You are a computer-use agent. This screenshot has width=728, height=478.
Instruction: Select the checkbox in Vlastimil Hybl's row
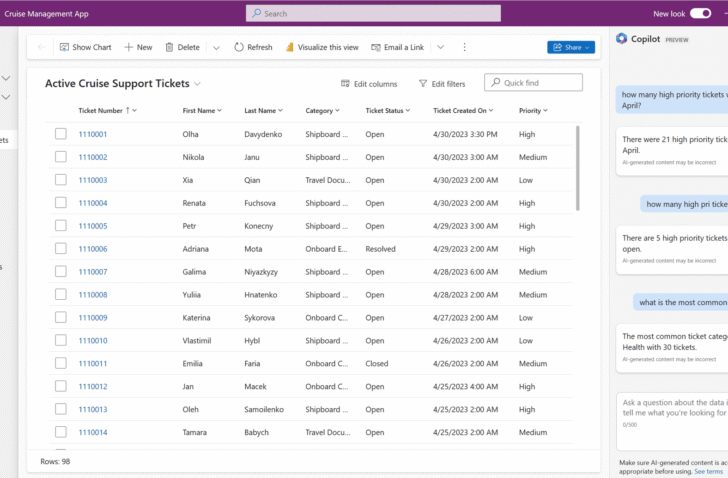pyautogui.click(x=61, y=340)
